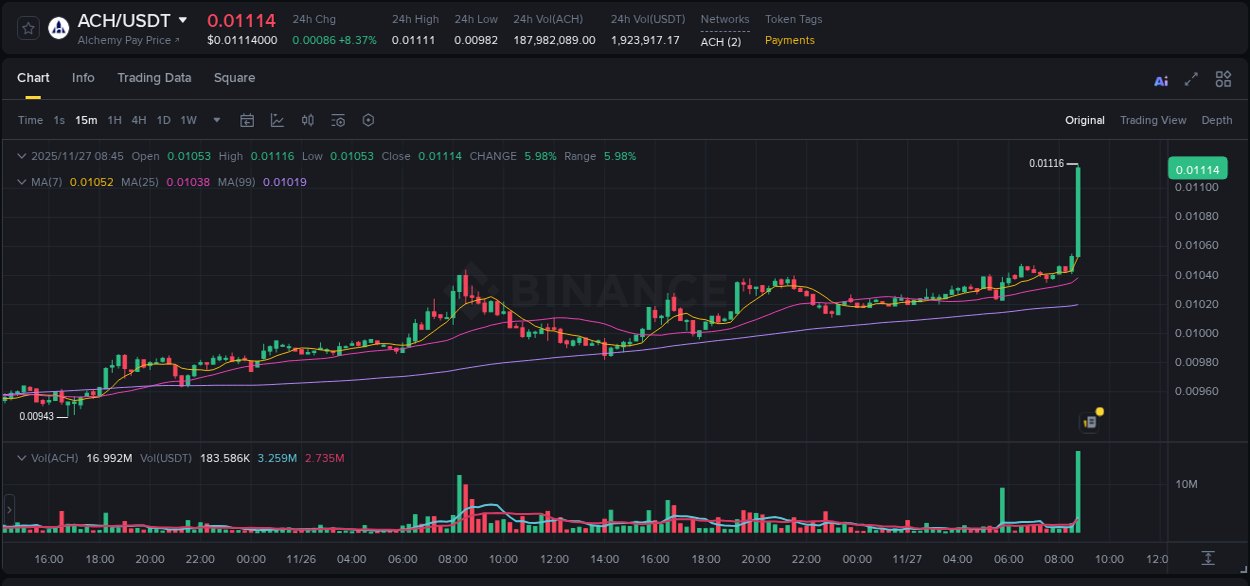Expand the chart to fullscreen mode
Screen dimensions: 1250x586
(1191, 79)
